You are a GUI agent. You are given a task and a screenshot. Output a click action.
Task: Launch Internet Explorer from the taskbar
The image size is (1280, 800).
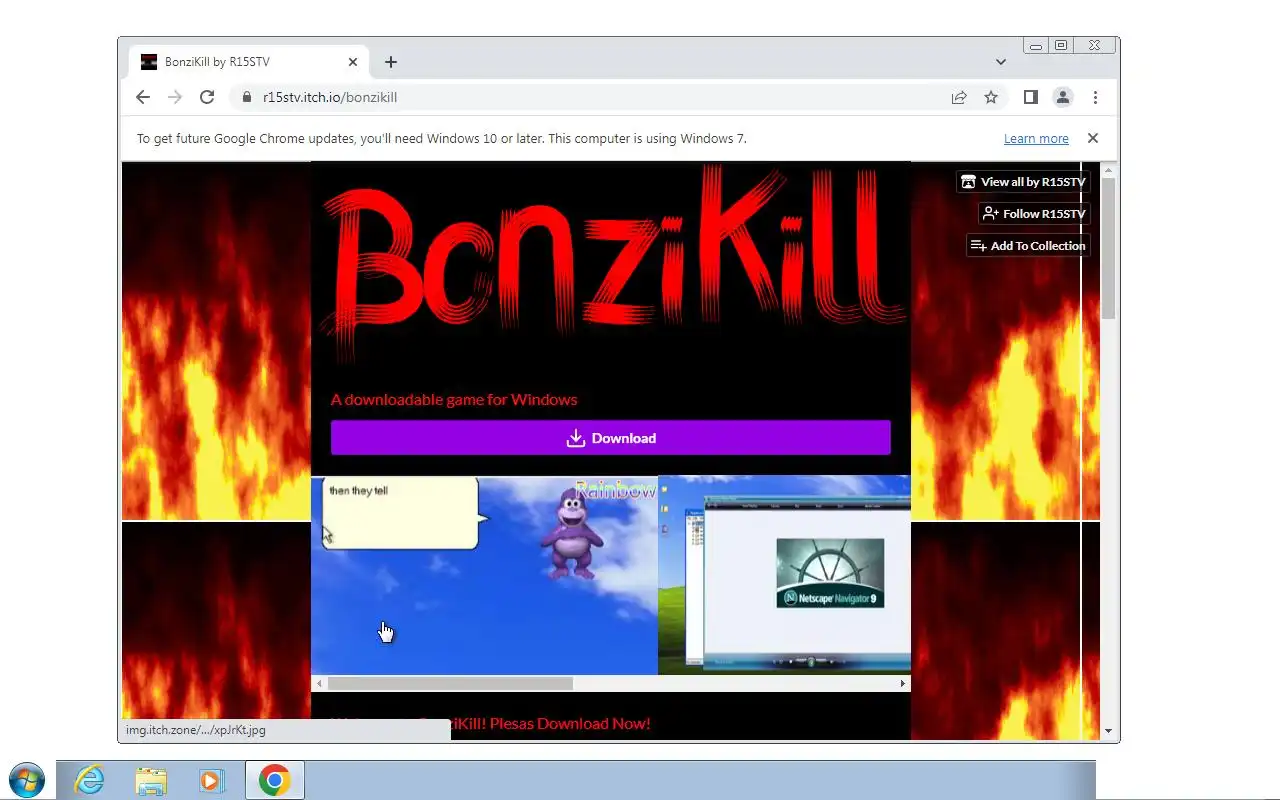click(x=89, y=780)
